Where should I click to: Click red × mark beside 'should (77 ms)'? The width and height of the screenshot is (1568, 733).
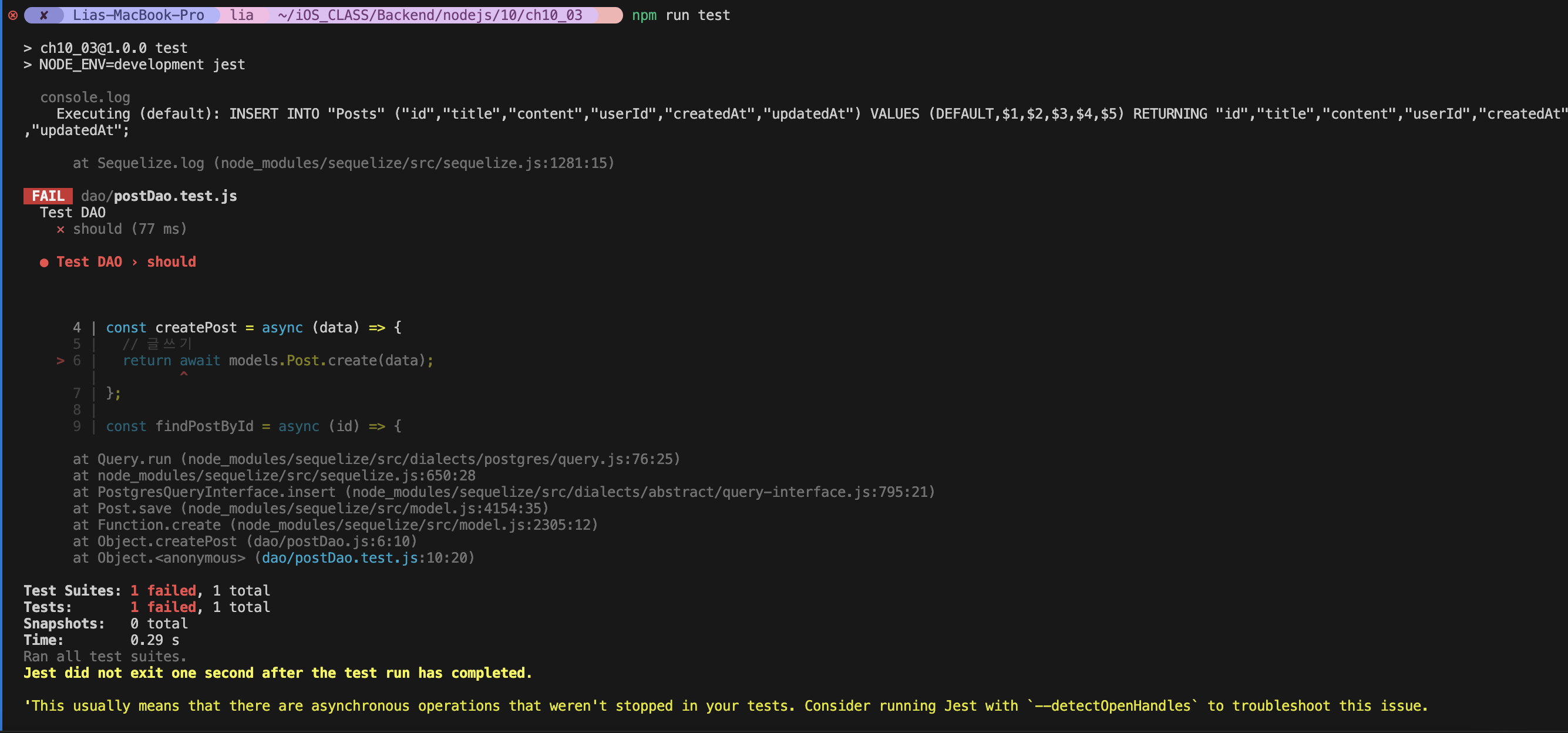(60, 230)
